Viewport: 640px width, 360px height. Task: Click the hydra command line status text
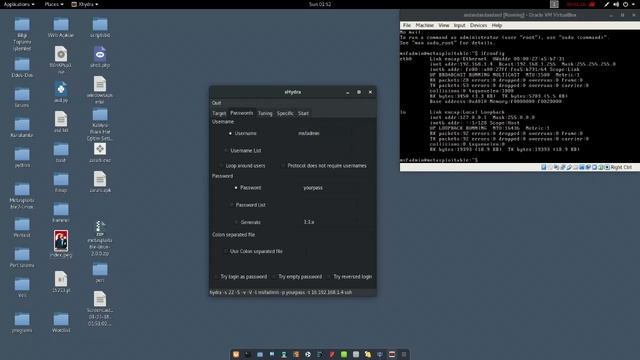[x=281, y=292]
